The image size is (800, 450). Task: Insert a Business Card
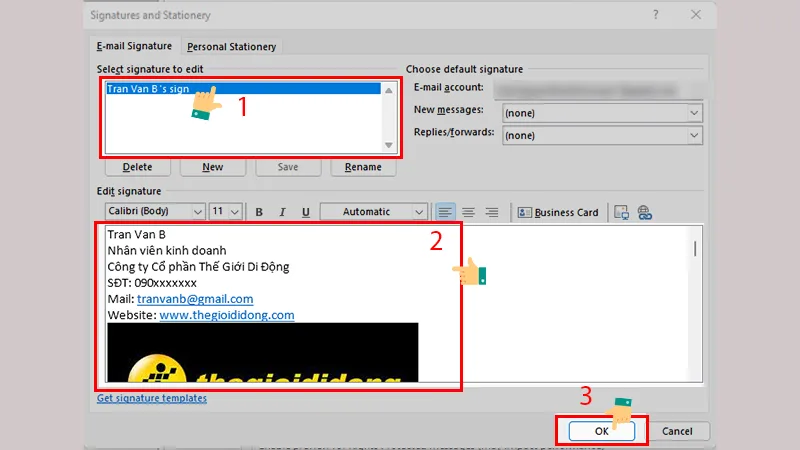(x=558, y=212)
